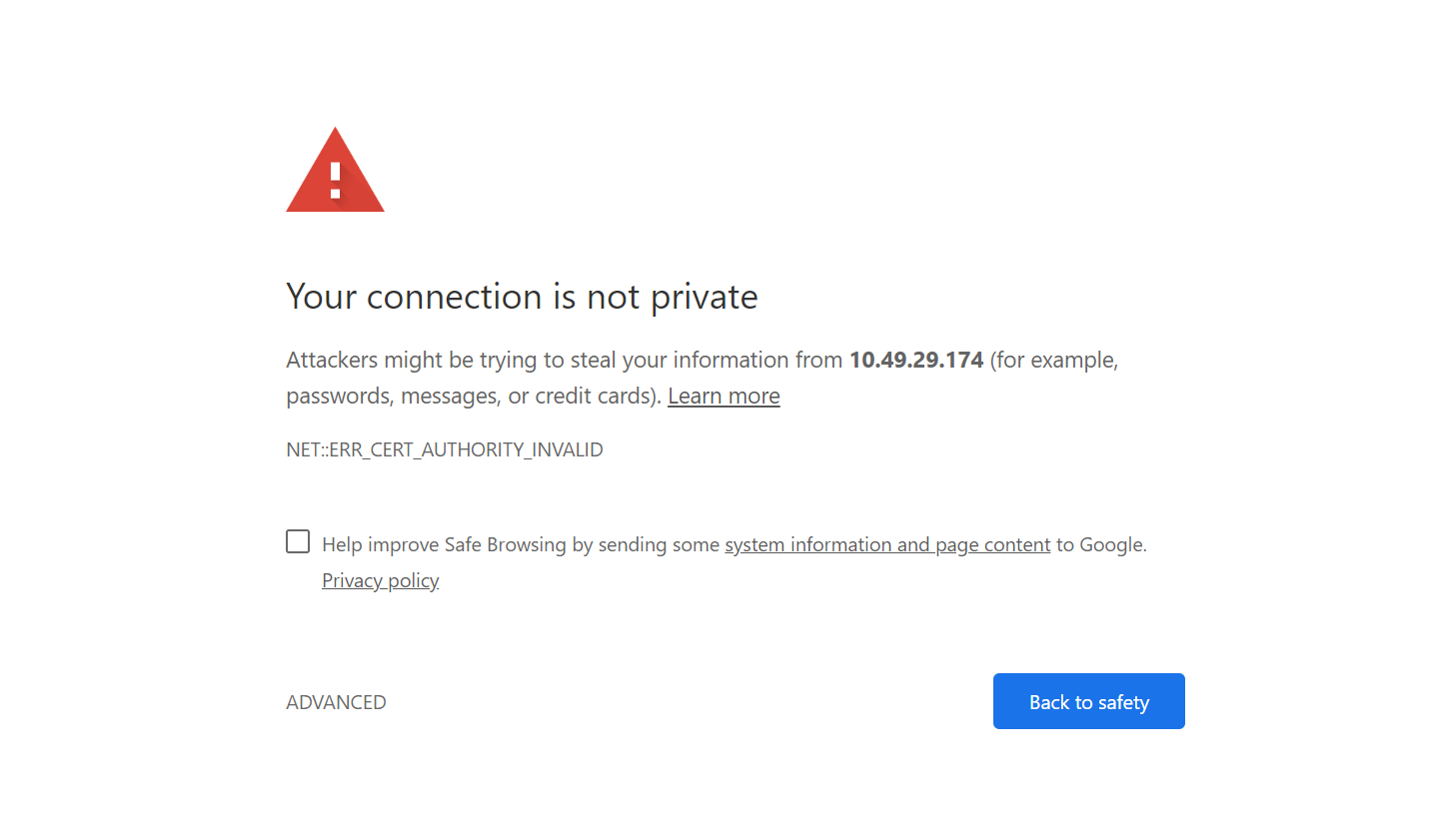Click the NET::ERR_CERT_AUTHORITY_INVALID error code
Viewport: 1456px width, 834px height.
(445, 450)
